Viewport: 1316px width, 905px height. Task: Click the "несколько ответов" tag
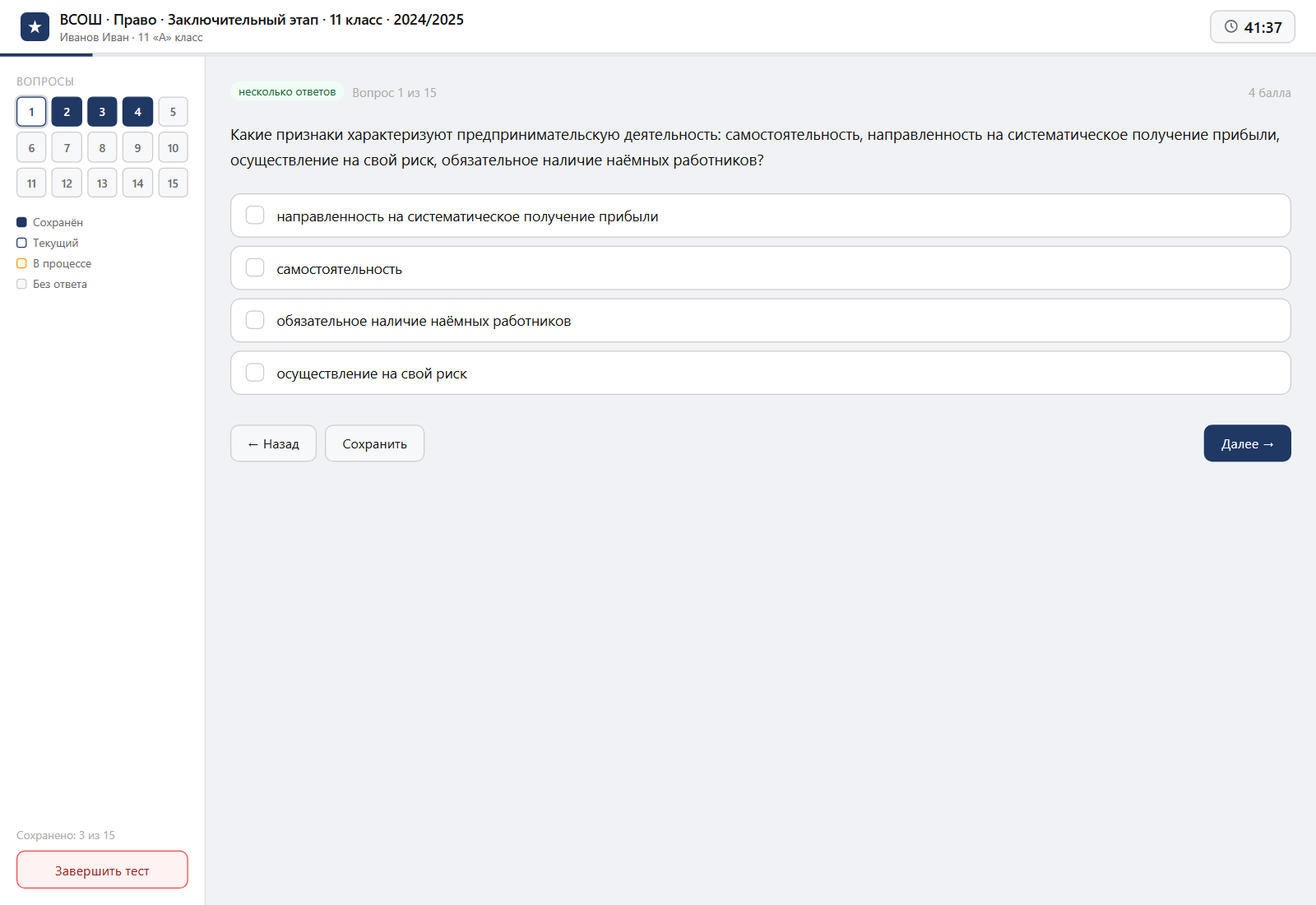point(287,92)
